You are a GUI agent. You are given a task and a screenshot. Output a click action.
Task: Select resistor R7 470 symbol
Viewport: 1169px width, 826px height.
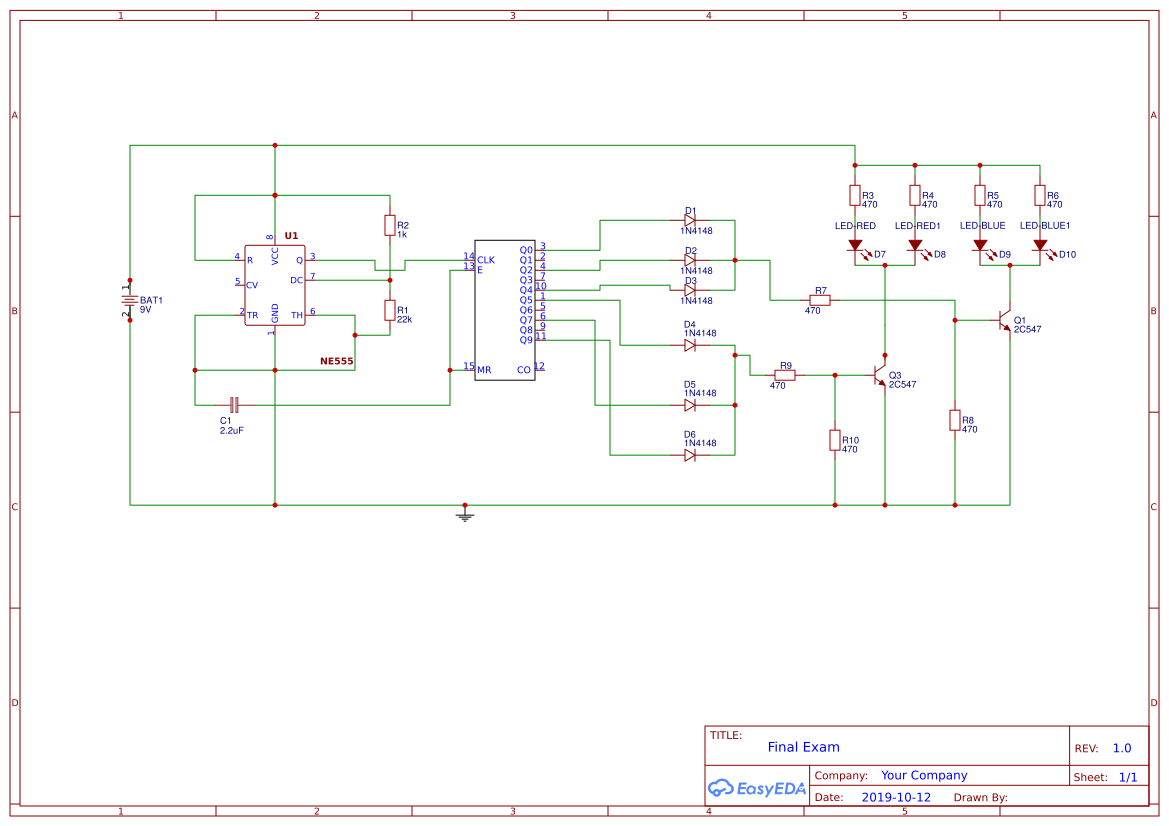tap(820, 300)
